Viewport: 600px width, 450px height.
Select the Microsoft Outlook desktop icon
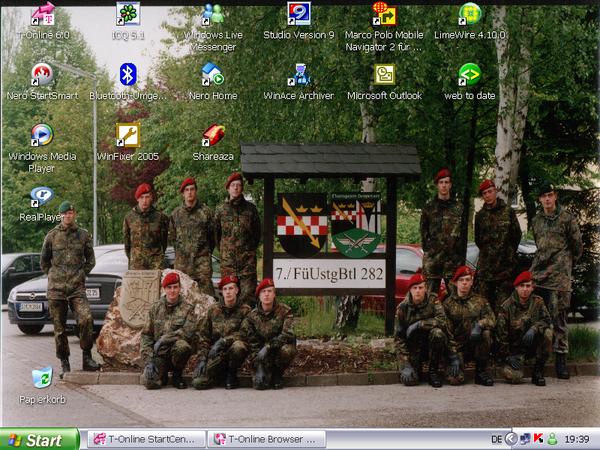coord(384,74)
